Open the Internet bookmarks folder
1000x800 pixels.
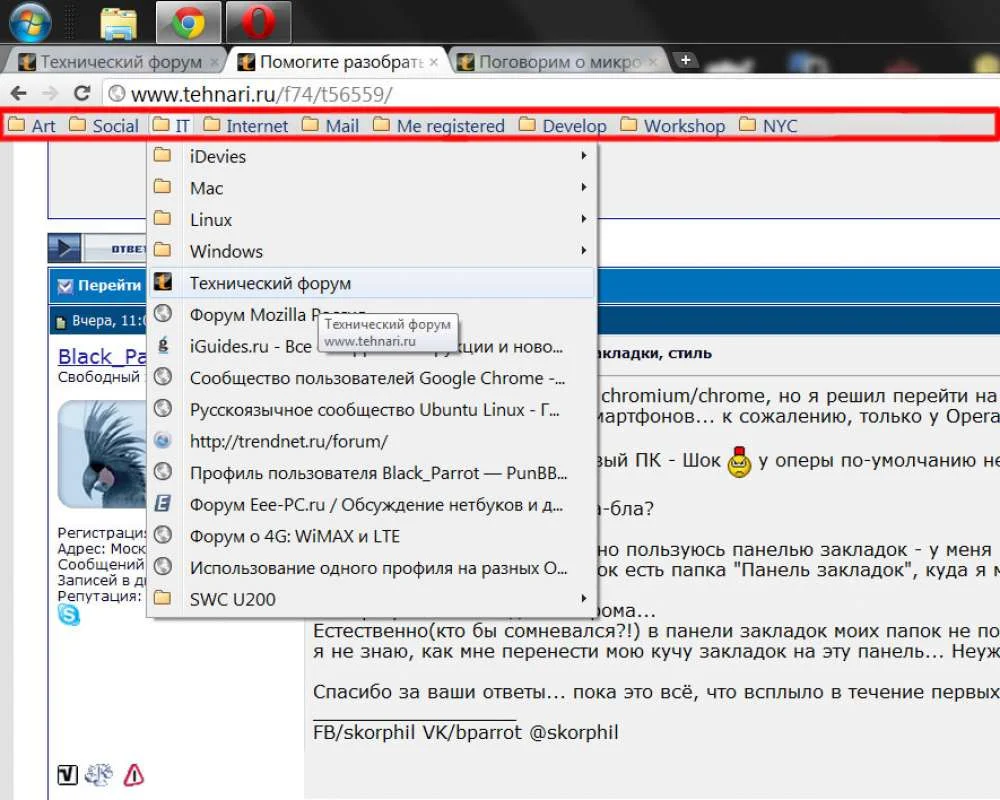[246, 126]
